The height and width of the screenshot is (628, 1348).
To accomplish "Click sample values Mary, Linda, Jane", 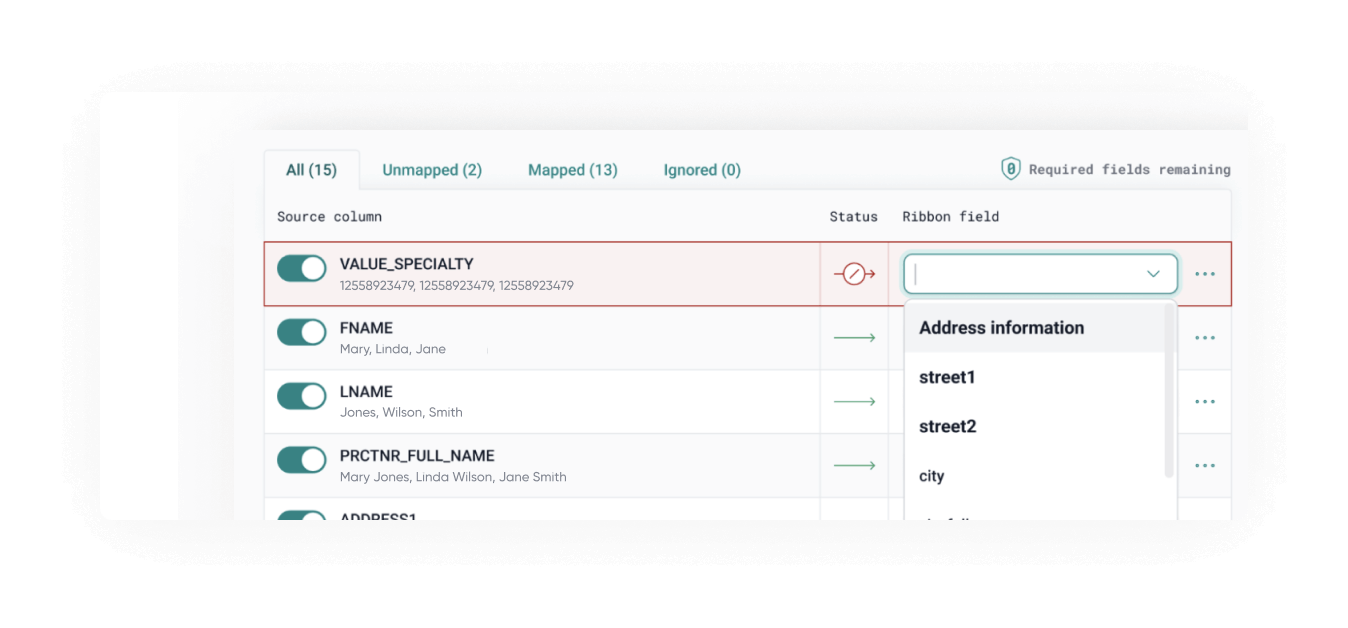I will [x=393, y=350].
